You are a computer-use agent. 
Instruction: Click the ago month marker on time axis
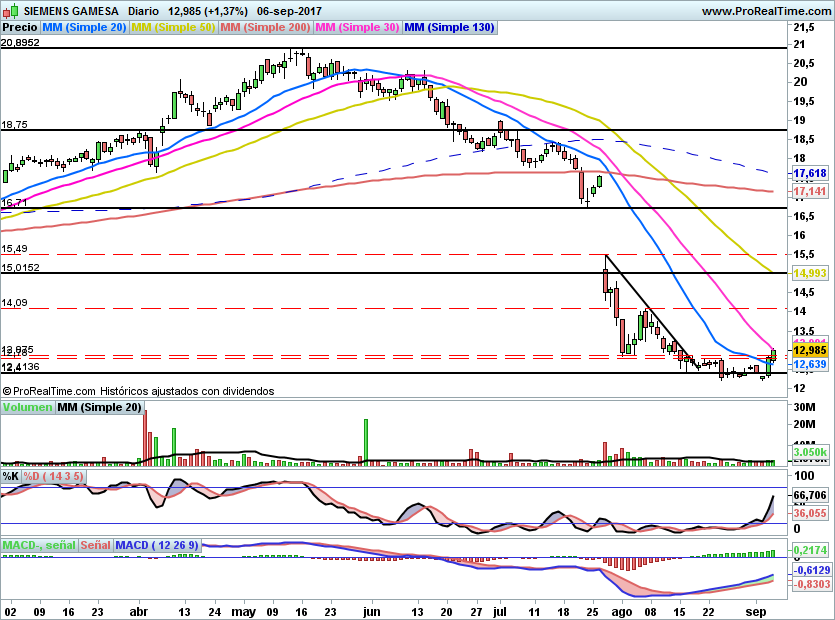621,612
